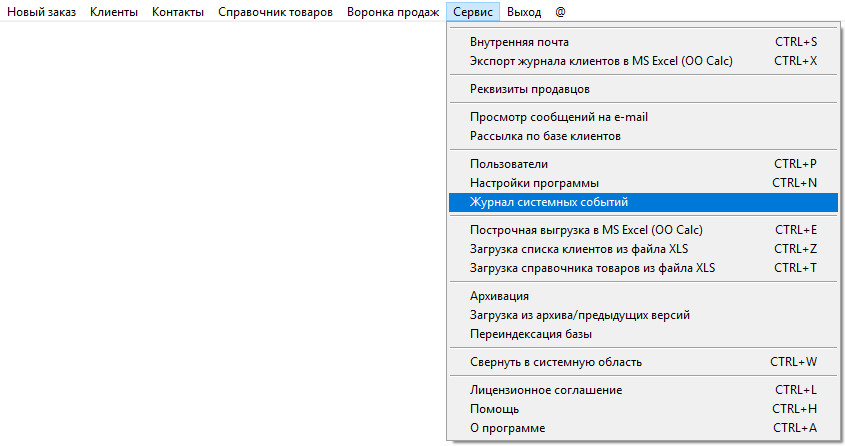Choose Свернуть в системную область
Viewport: 845px width, 446px height.
coord(555,362)
